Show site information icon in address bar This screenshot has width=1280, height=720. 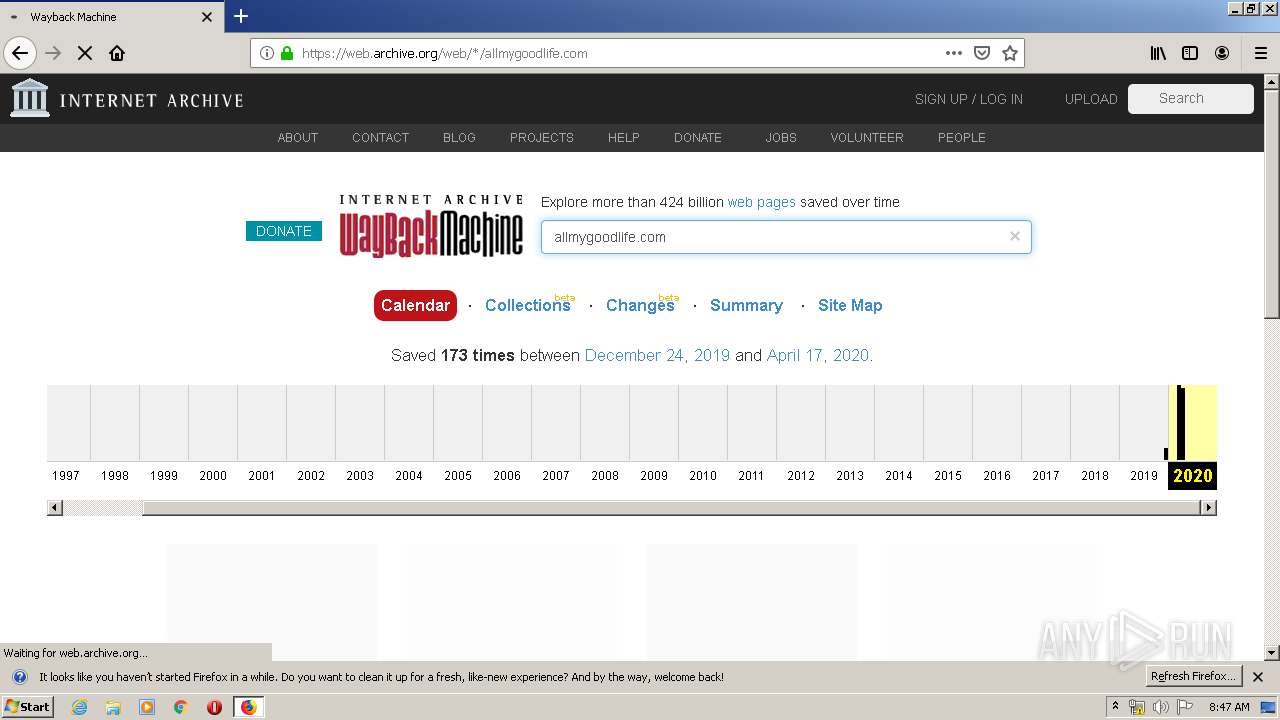(267, 53)
